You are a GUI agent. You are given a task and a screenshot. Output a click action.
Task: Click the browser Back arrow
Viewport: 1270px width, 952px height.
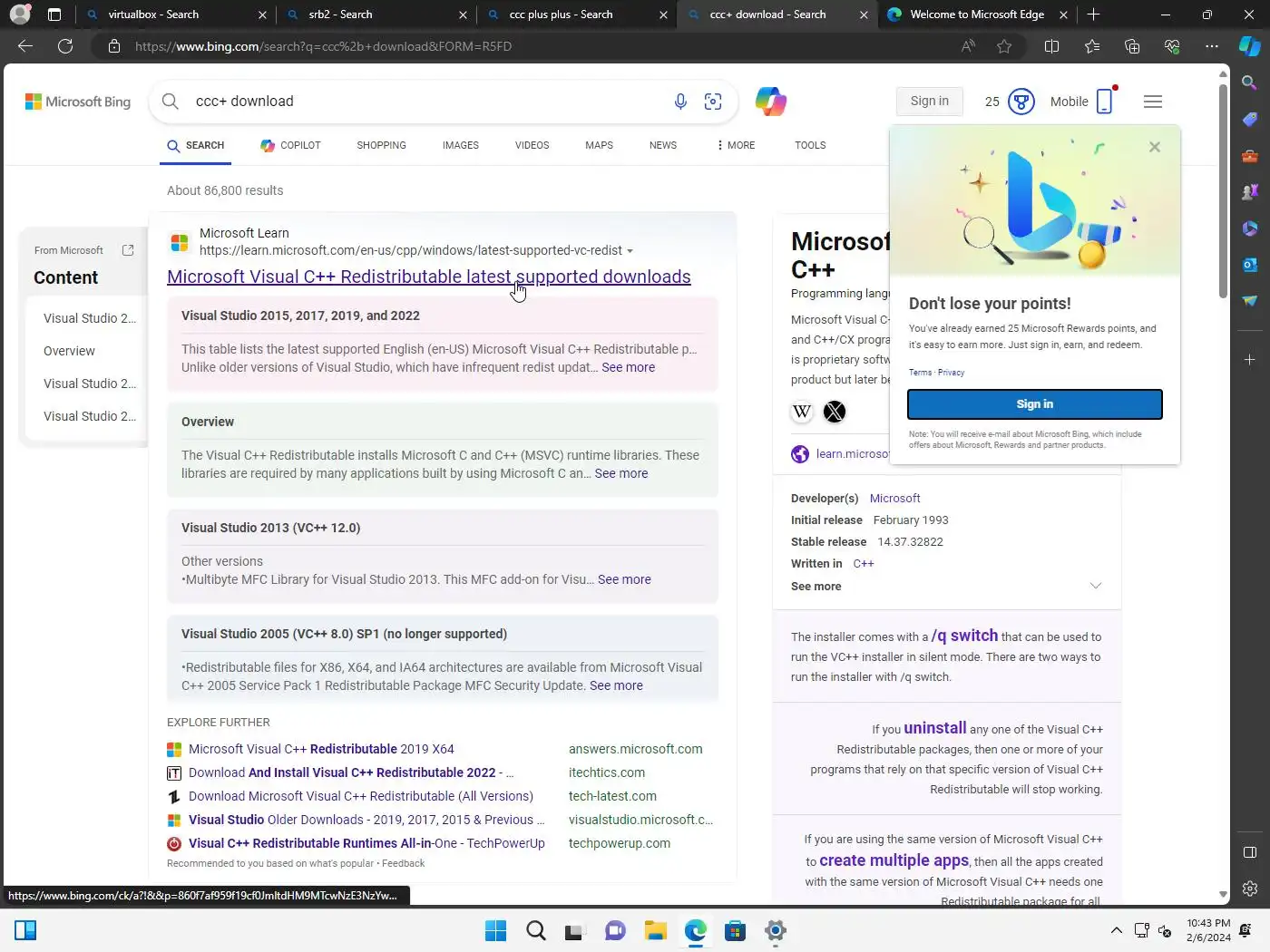point(25,46)
